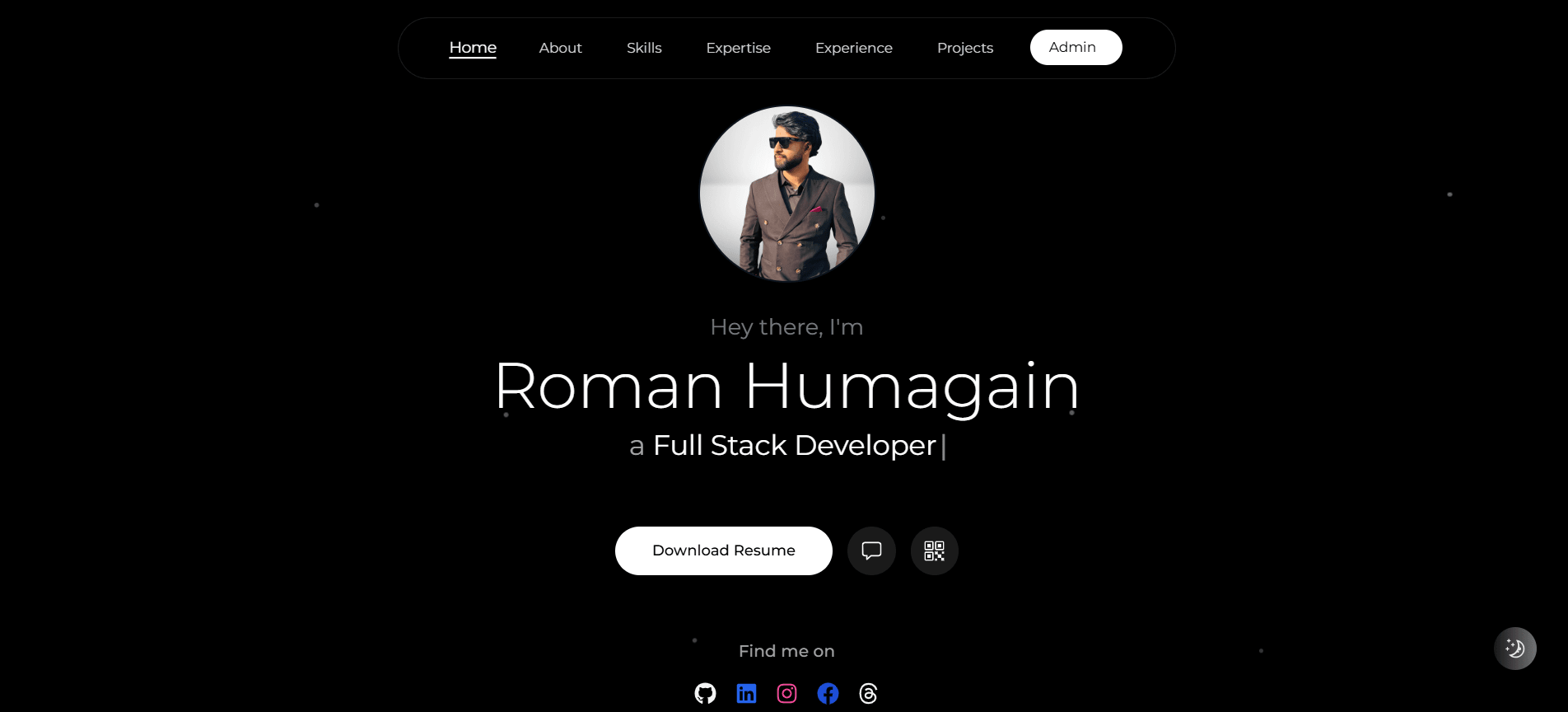Screen dimensions: 1568x712
Task: Click the "Full Stack Developer" text
Action: coord(795,446)
